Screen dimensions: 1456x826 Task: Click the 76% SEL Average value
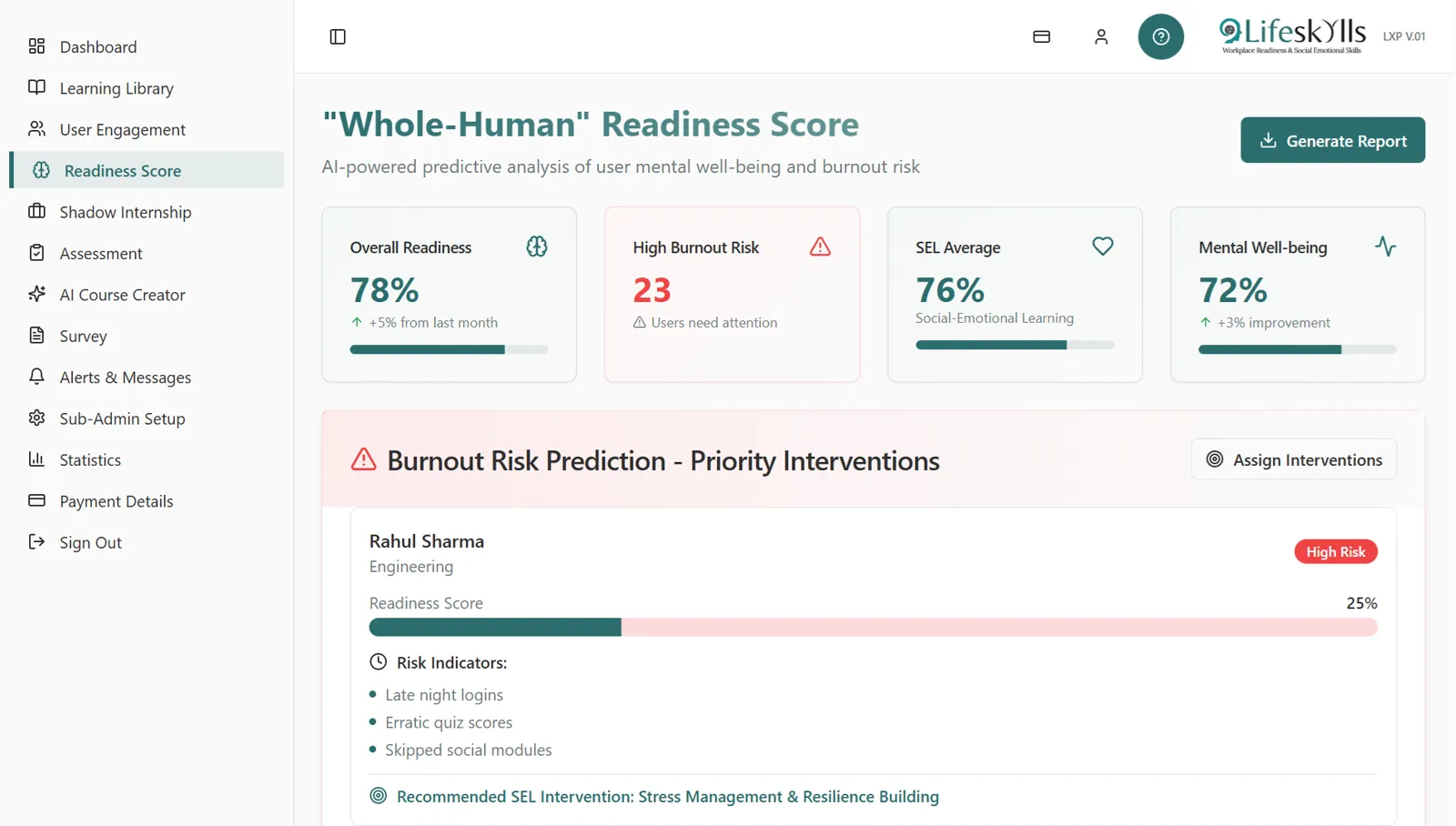[949, 290]
